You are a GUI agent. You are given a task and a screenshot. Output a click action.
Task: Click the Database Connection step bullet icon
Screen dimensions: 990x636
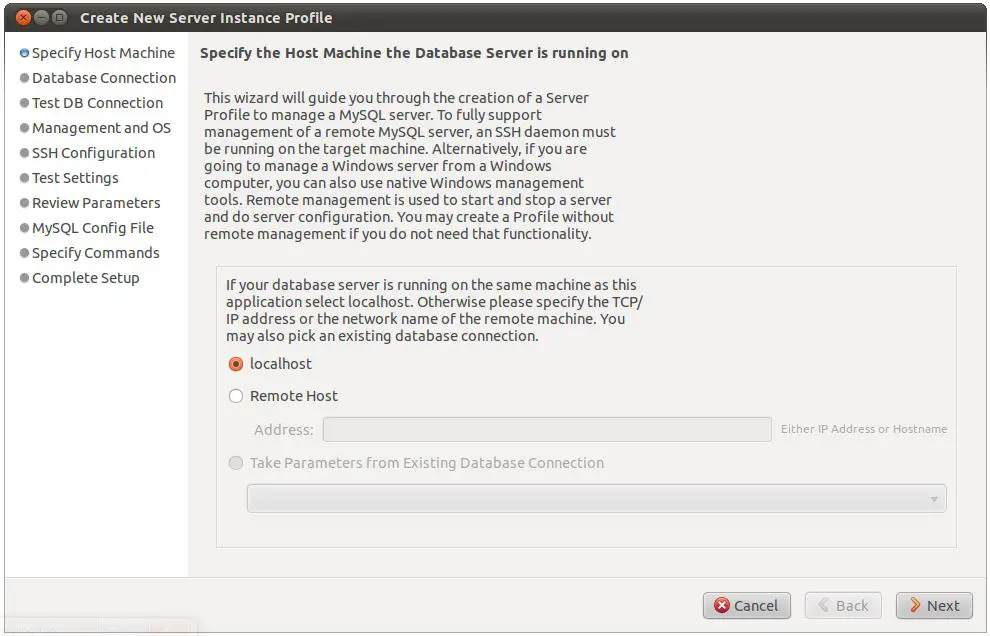[24, 78]
